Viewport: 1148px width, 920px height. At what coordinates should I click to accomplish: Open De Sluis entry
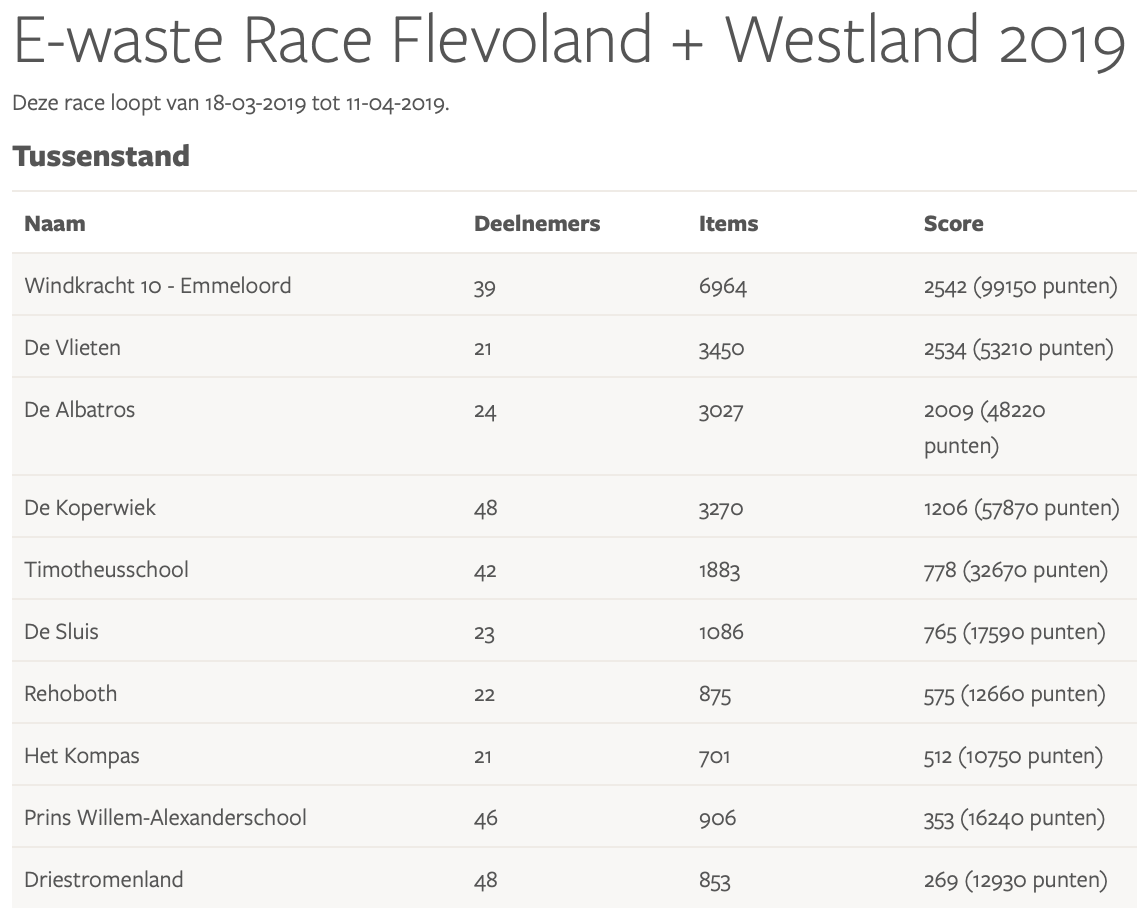tap(61, 632)
